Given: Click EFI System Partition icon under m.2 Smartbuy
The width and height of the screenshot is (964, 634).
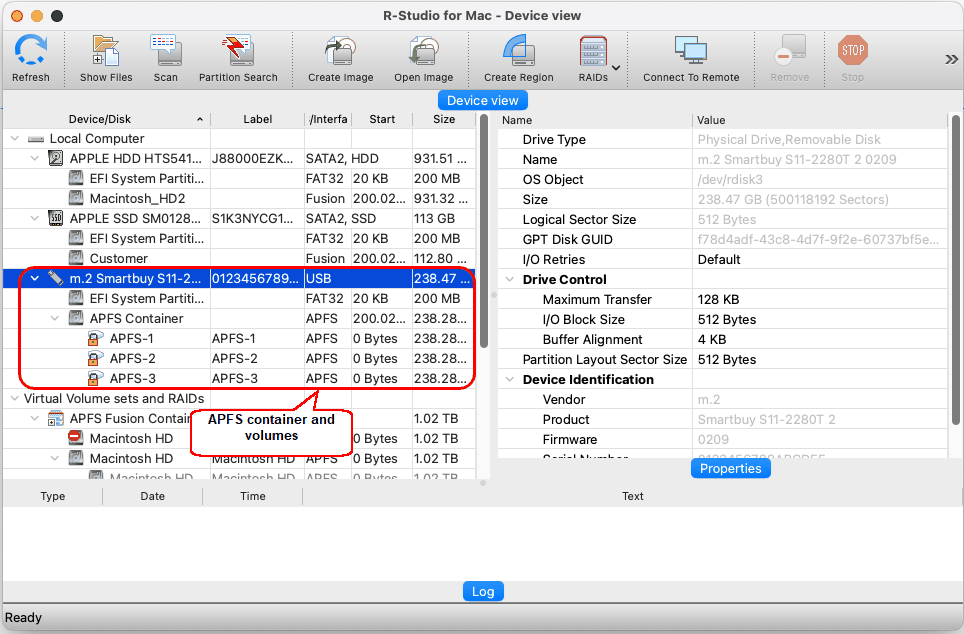Looking at the screenshot, I should tap(76, 298).
